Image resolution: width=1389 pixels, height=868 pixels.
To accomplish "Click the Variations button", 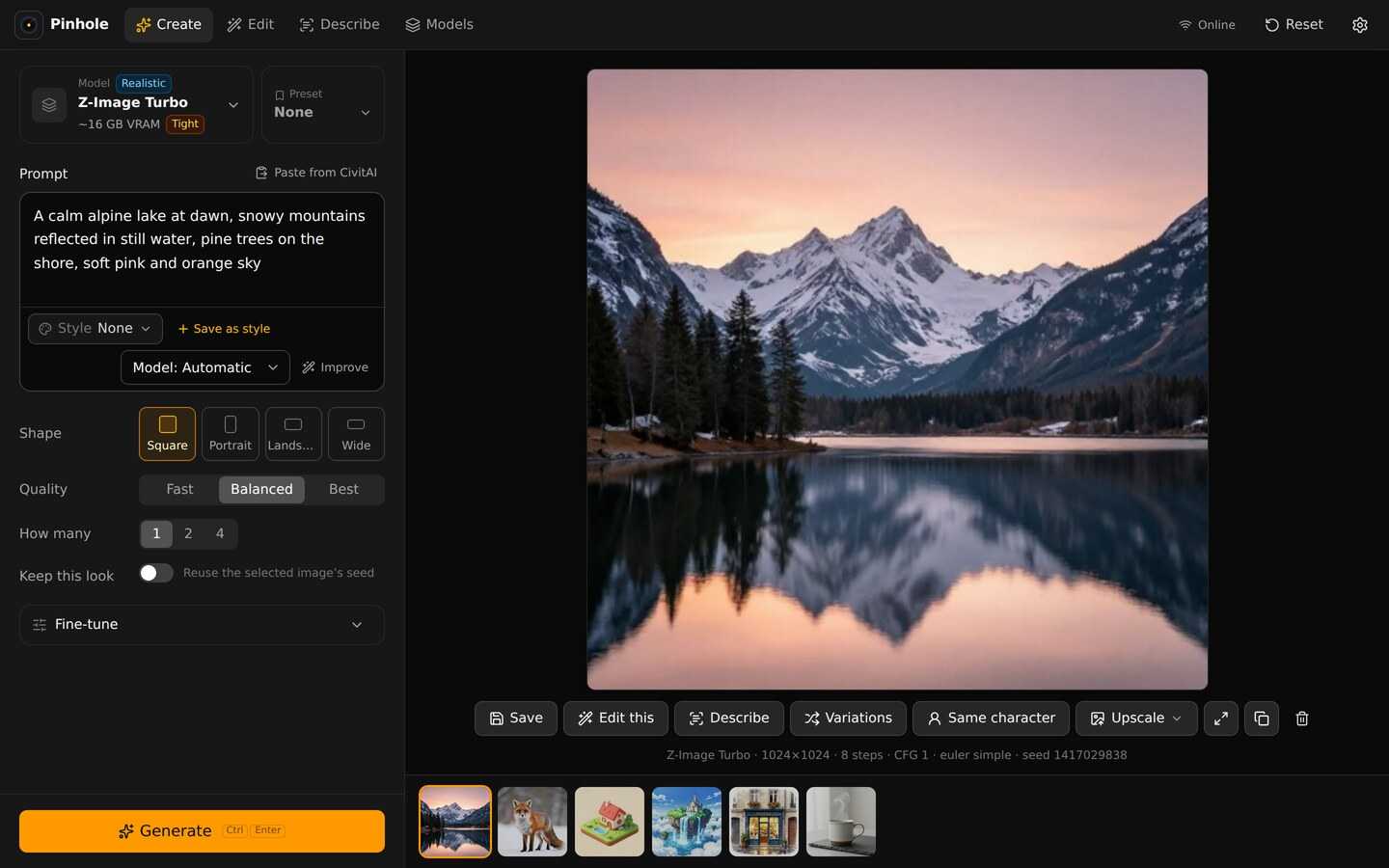I will tap(848, 719).
